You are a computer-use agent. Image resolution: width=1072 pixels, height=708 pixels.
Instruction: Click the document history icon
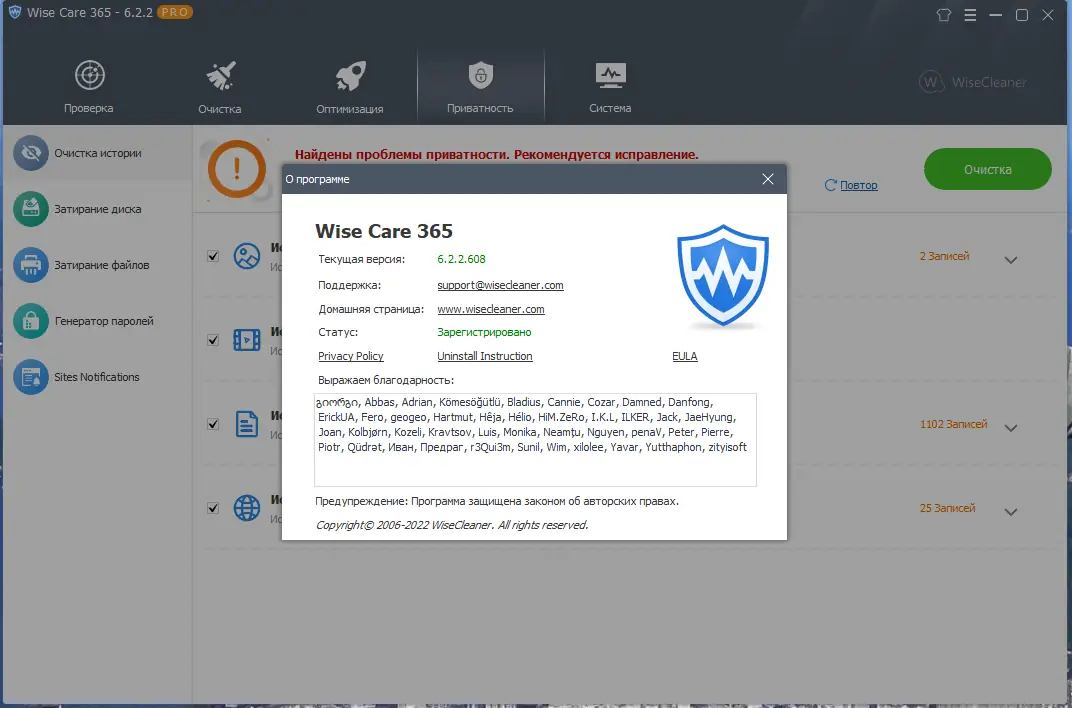247,424
